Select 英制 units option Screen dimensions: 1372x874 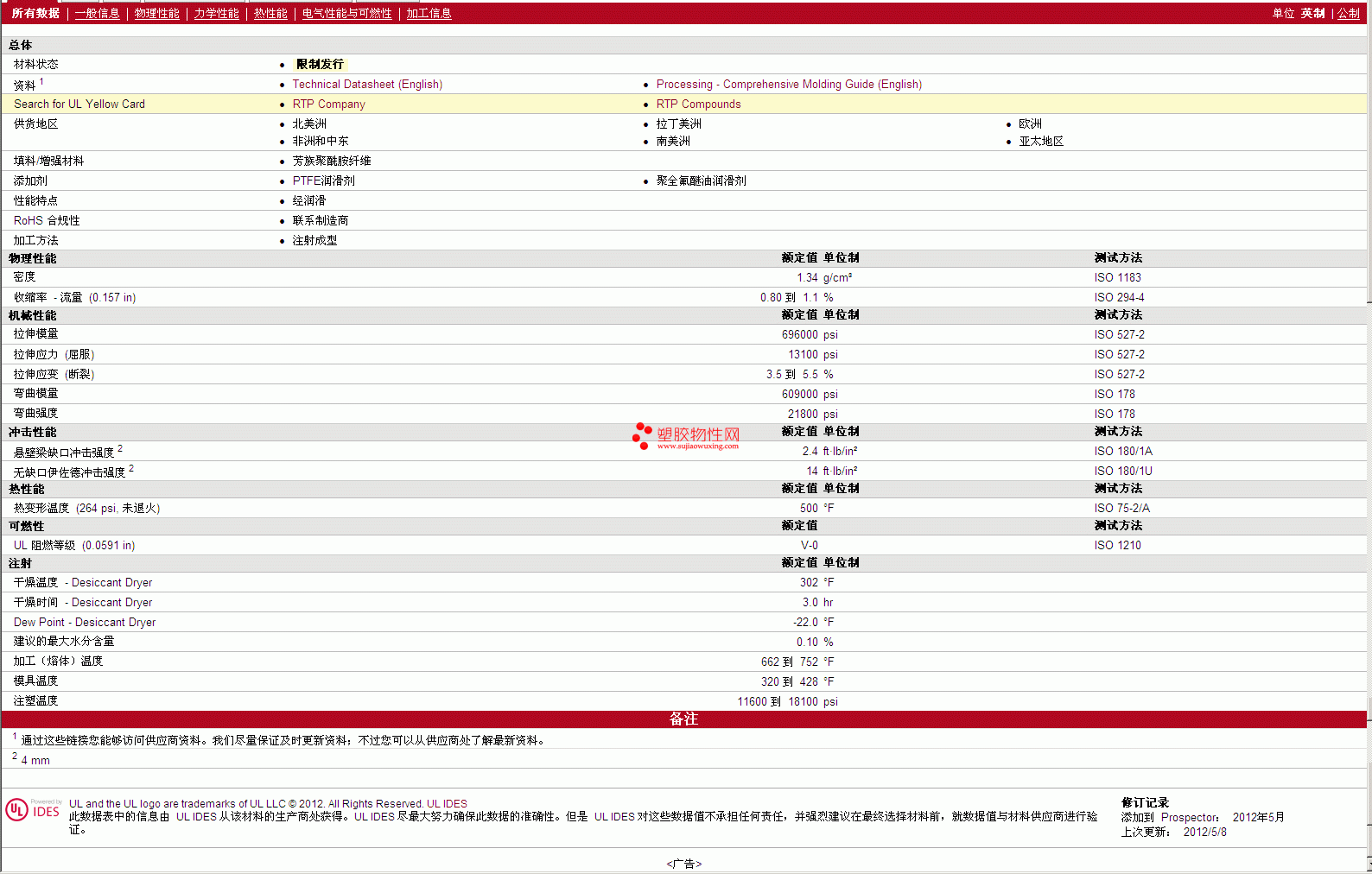[x=1312, y=13]
